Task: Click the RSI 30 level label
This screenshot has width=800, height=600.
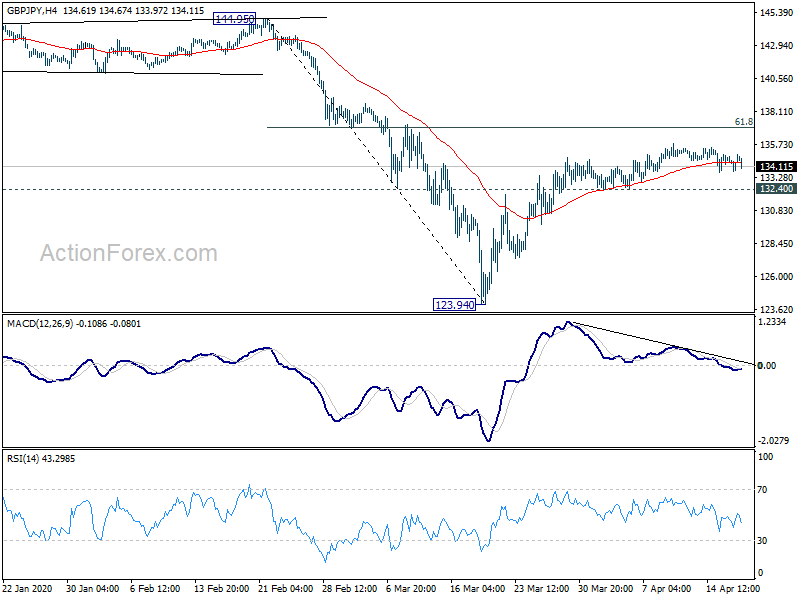Action: click(x=762, y=541)
